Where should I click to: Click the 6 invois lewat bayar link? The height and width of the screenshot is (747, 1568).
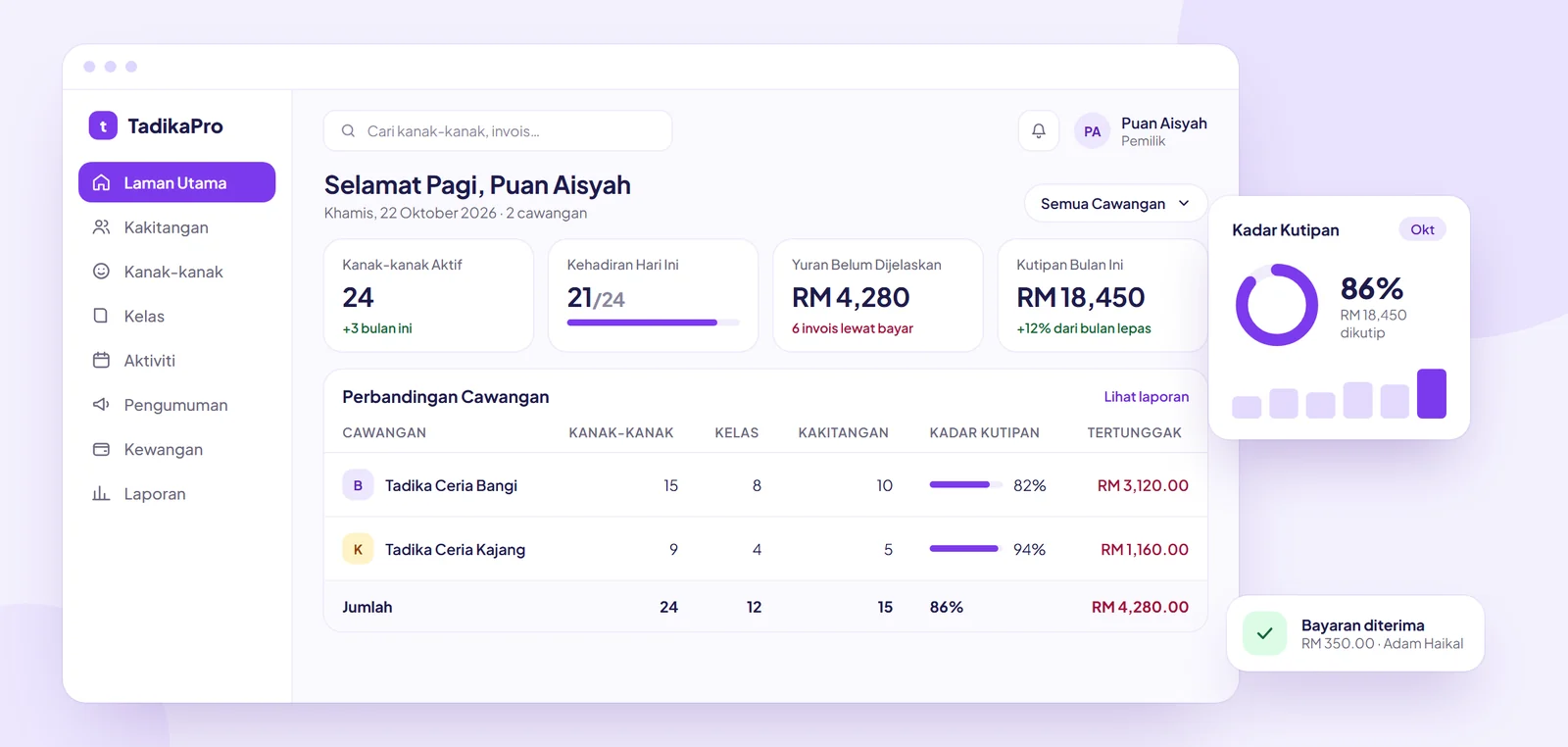click(853, 328)
